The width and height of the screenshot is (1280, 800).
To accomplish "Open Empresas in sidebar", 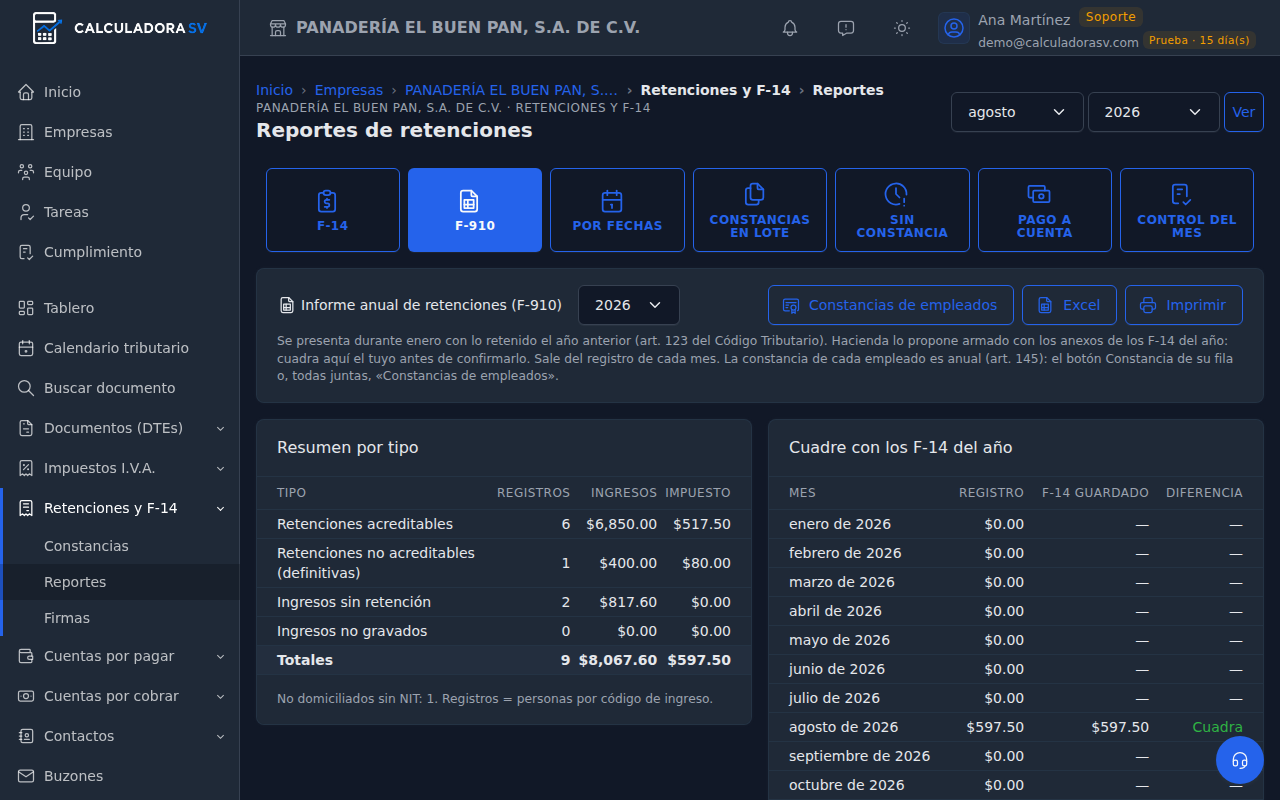I will click(x=120, y=132).
